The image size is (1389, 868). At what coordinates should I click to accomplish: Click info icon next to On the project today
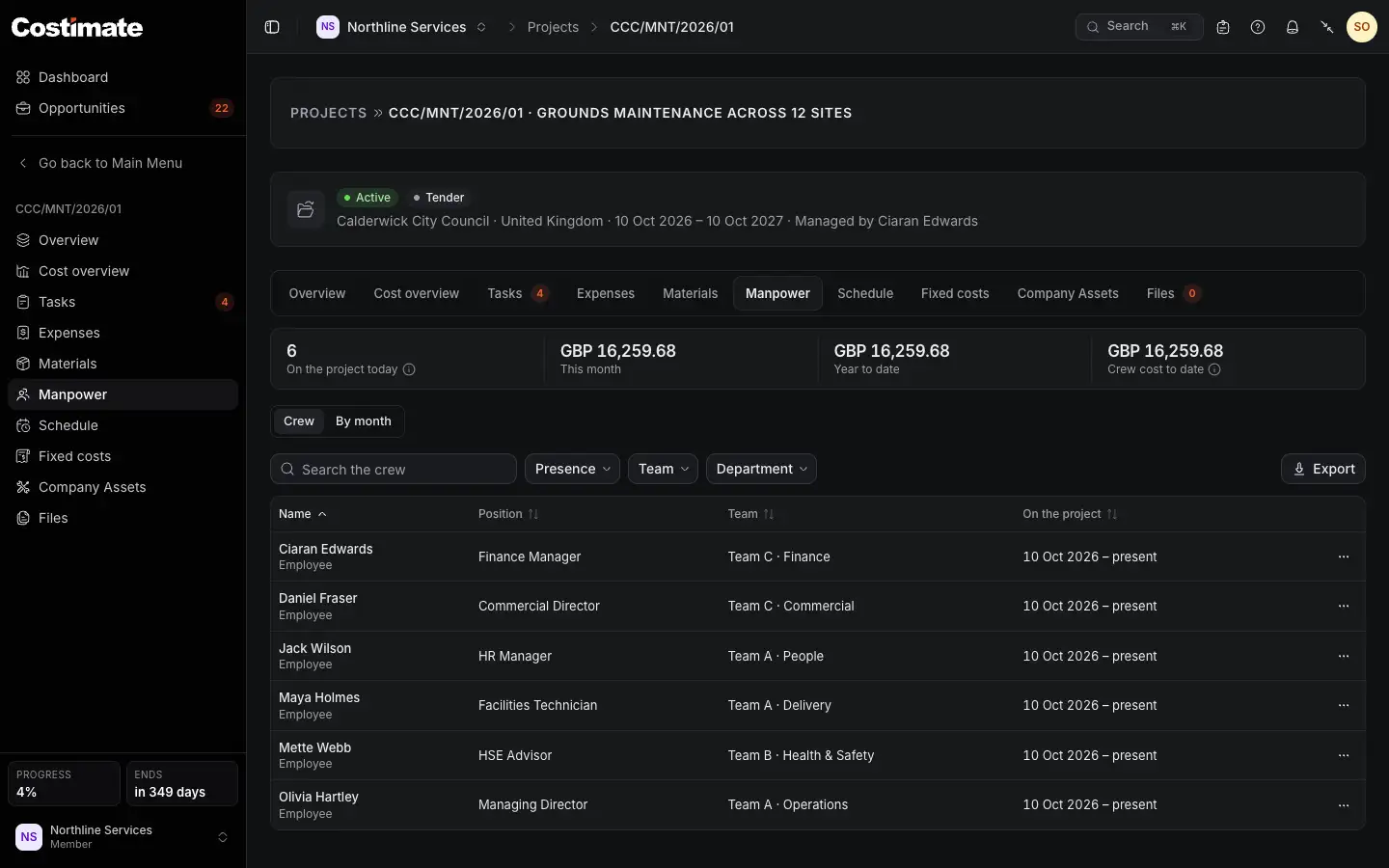coord(409,369)
